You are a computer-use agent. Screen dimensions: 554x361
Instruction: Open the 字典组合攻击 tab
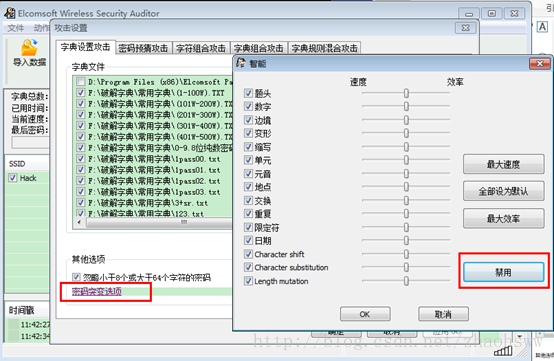tap(259, 48)
